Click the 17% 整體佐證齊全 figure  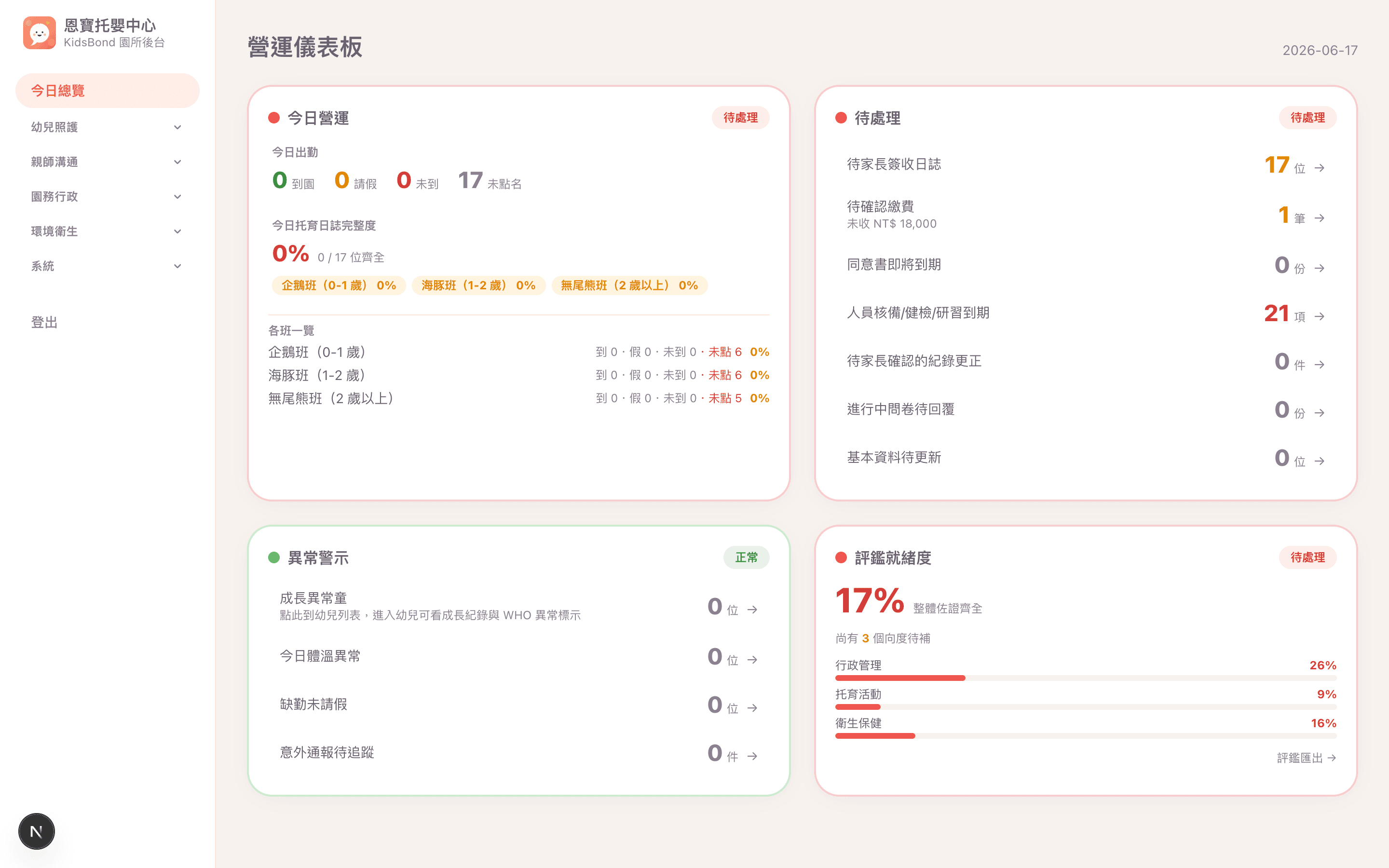(908, 600)
